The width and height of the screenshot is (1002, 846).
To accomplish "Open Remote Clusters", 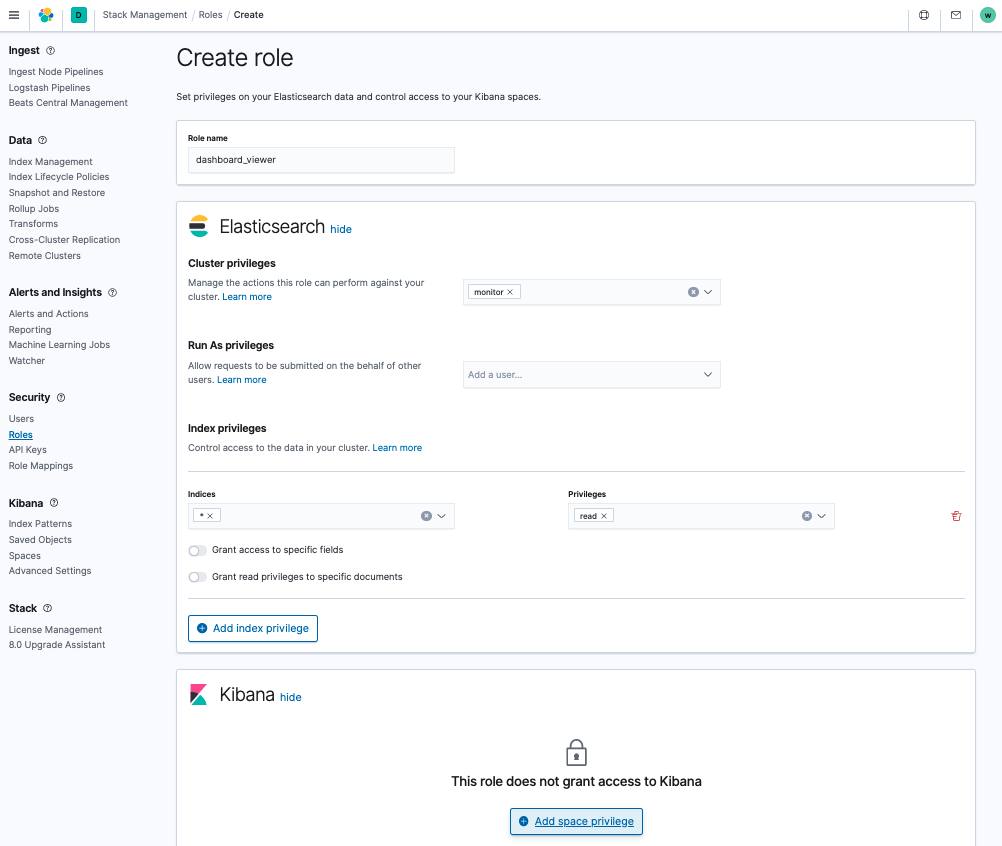I will pyautogui.click(x=45, y=256).
